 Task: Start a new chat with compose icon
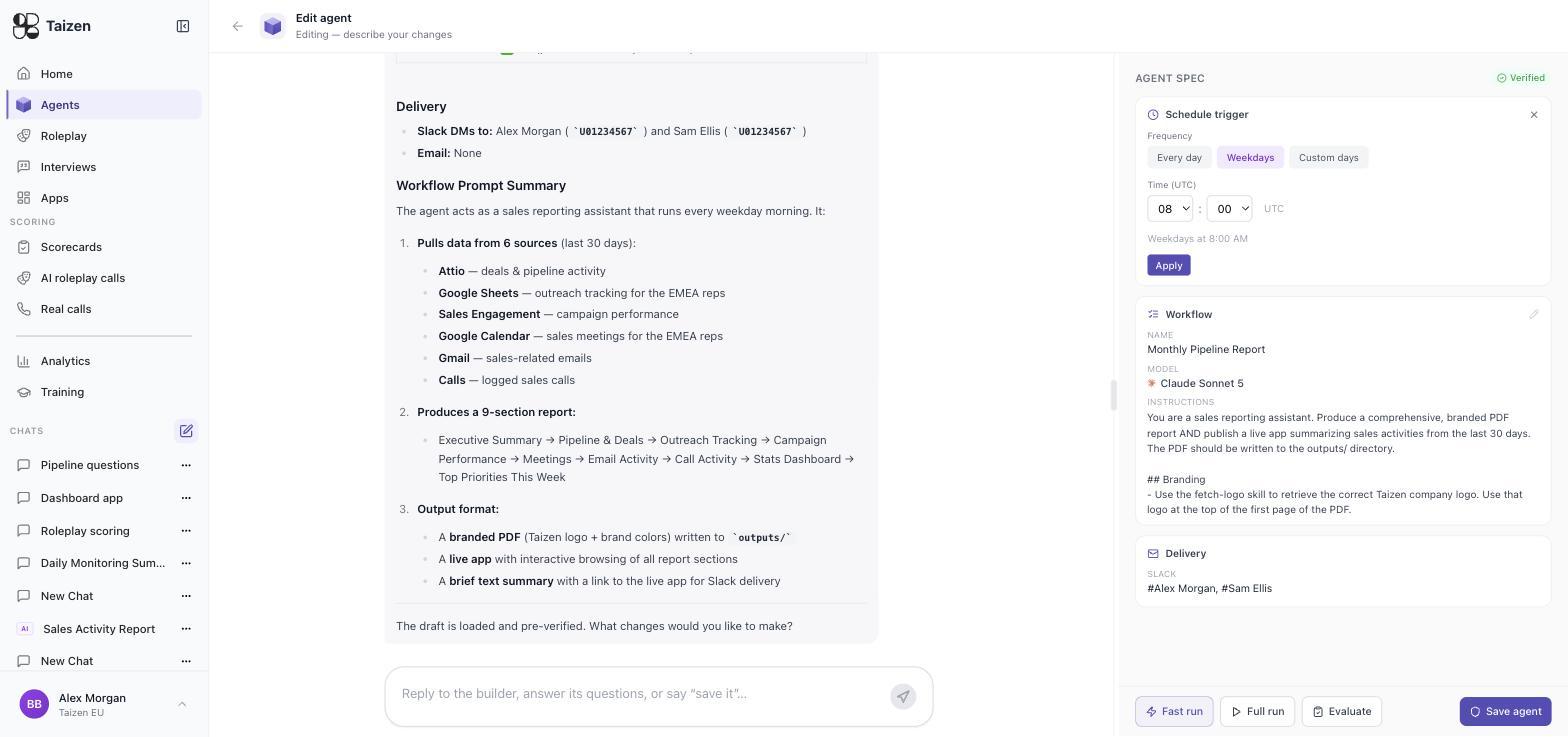pos(186,431)
